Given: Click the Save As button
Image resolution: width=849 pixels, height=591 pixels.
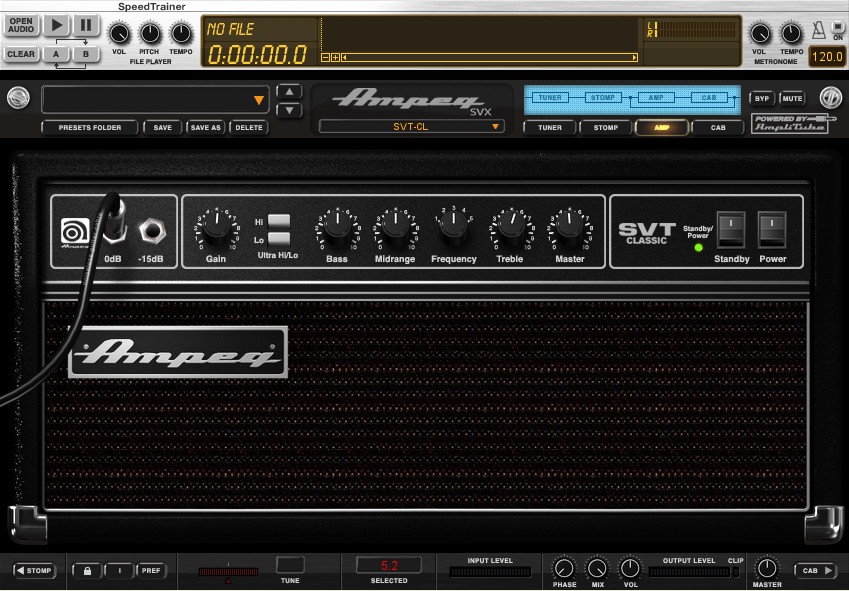Looking at the screenshot, I should 206,128.
